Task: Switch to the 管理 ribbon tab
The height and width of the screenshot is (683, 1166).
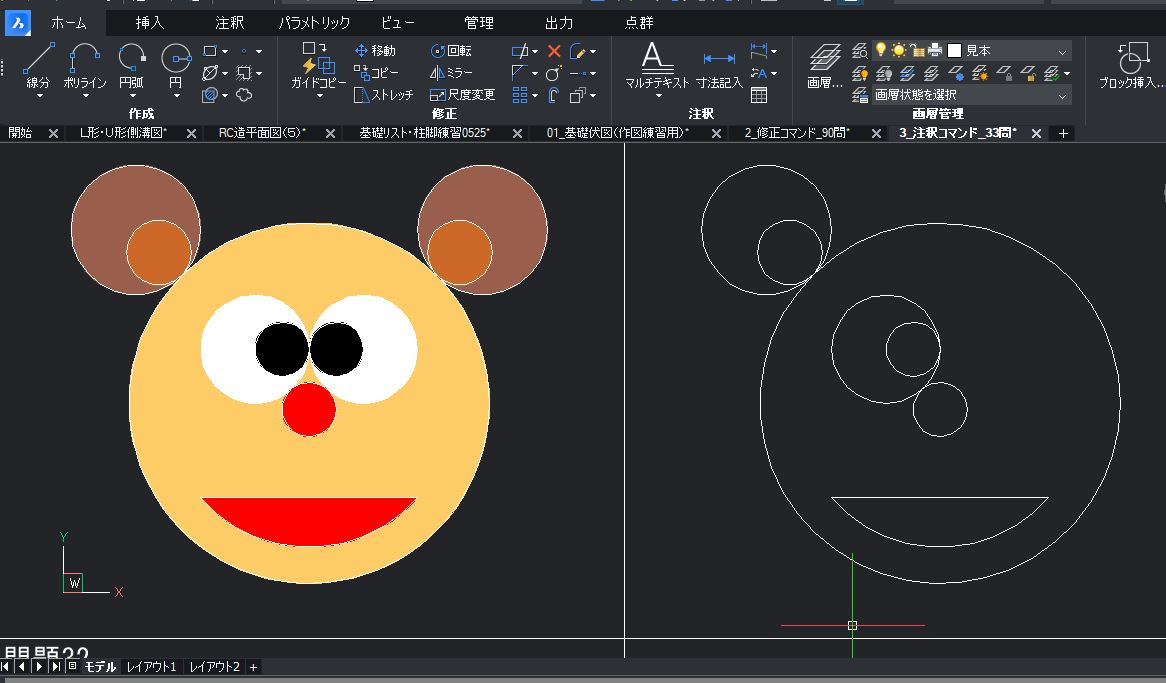Action: point(479,23)
